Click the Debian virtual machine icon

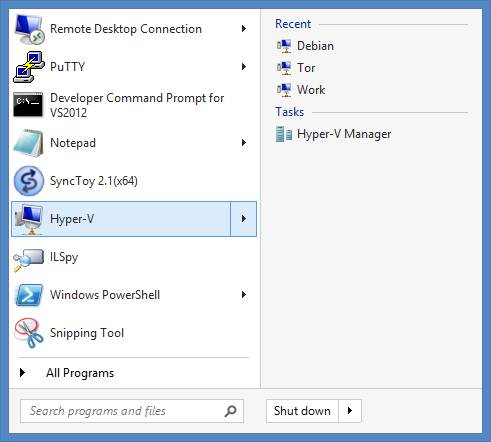click(x=284, y=46)
